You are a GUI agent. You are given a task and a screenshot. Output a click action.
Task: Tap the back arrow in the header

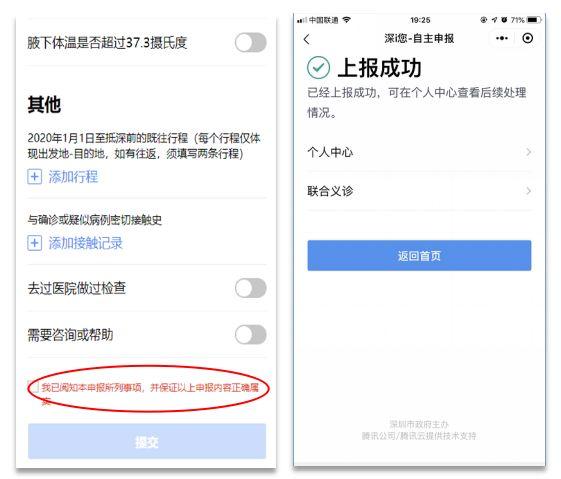pos(307,39)
